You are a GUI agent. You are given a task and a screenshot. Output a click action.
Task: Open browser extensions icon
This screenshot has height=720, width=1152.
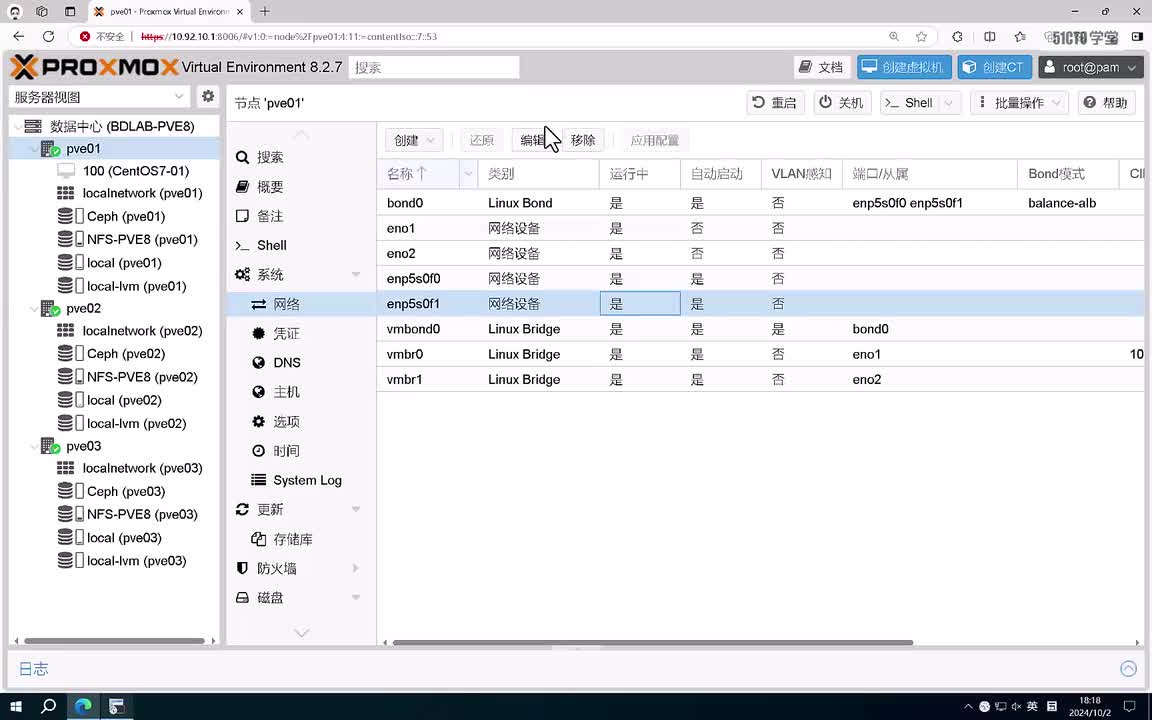coord(957,36)
